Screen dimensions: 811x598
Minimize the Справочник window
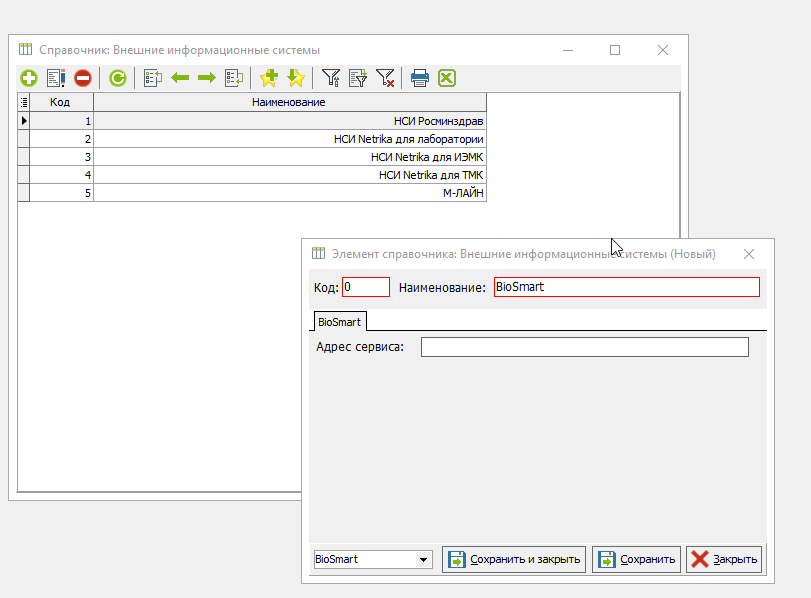tap(568, 50)
